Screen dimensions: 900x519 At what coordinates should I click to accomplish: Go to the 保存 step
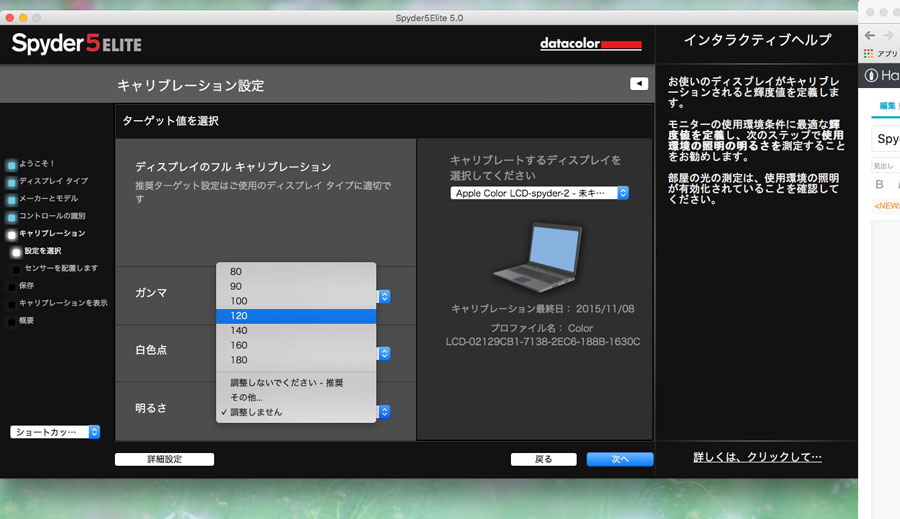[x=26, y=285]
